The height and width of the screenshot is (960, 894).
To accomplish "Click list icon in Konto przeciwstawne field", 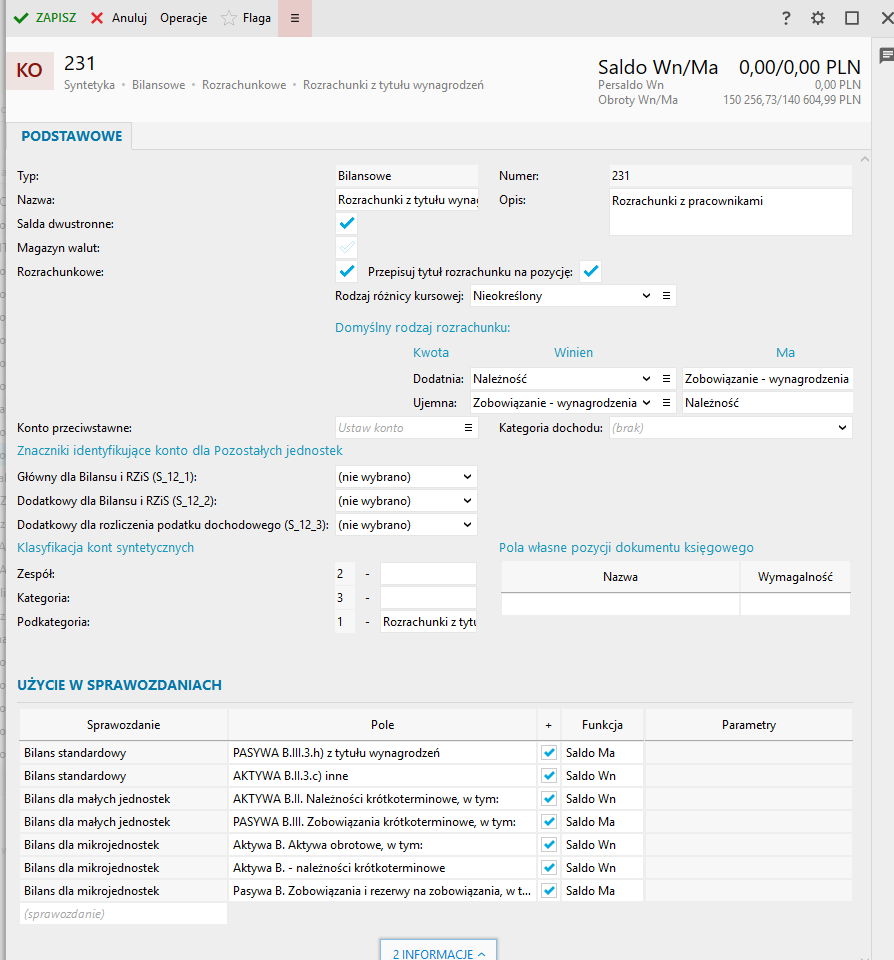I will tap(468, 428).
